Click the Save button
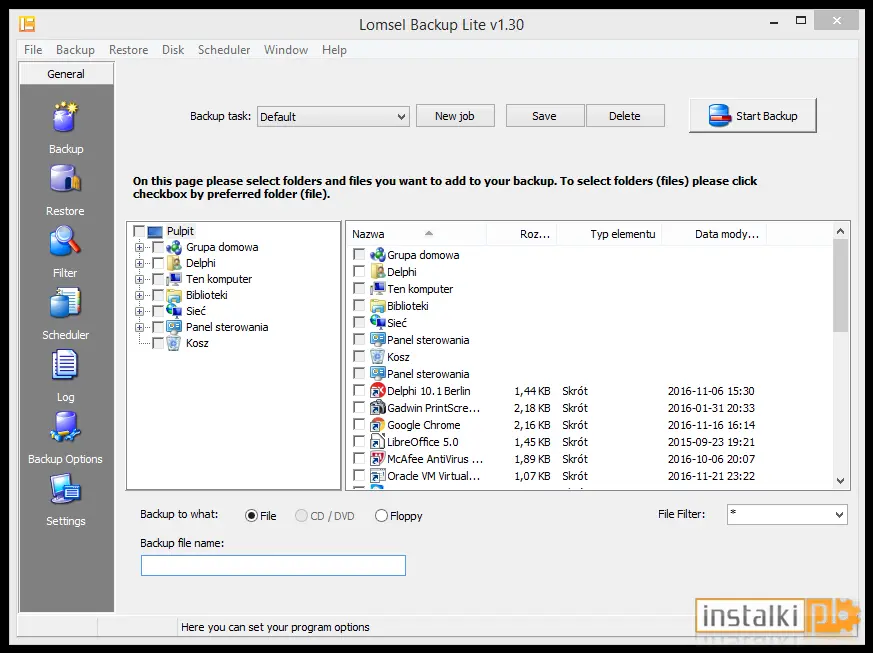 (x=545, y=116)
